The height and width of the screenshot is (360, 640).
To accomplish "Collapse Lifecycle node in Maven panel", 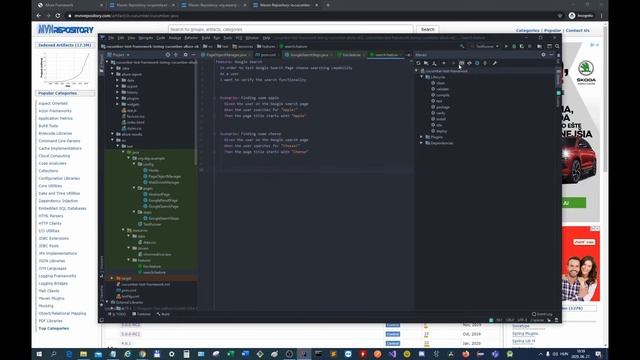I will pos(422,77).
